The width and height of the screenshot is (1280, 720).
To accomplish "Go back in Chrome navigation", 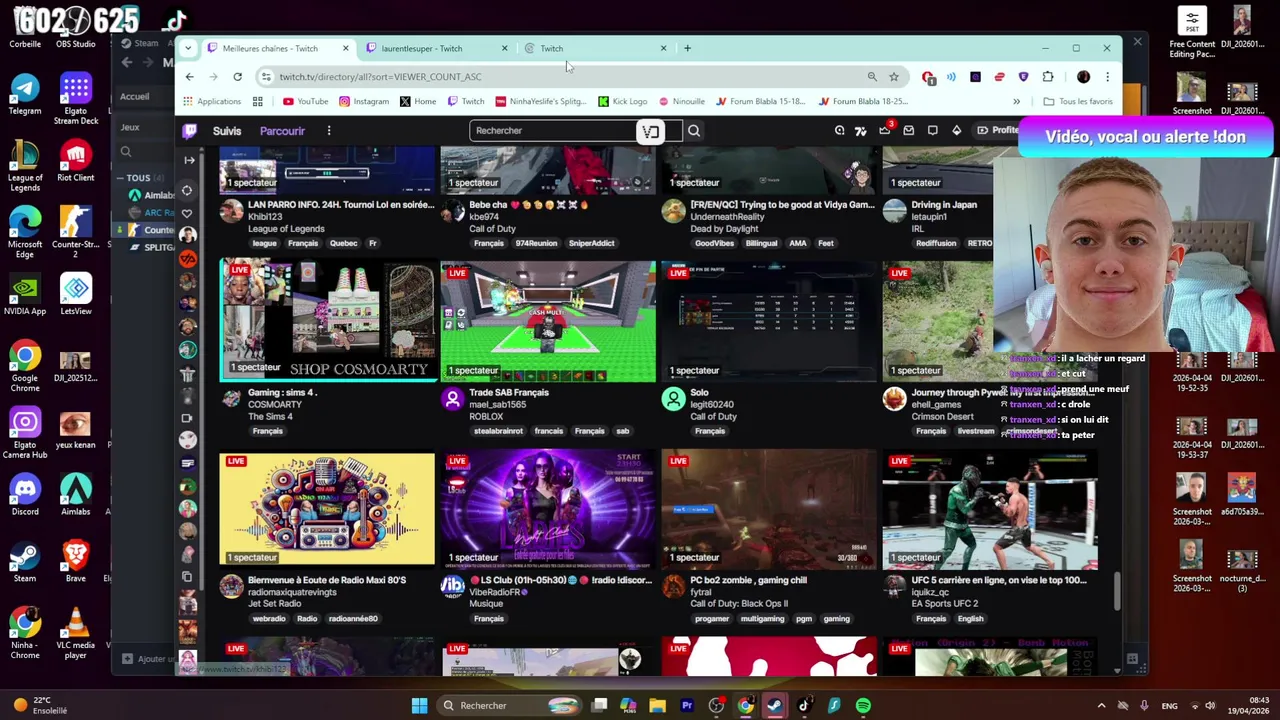I will pyautogui.click(x=189, y=77).
